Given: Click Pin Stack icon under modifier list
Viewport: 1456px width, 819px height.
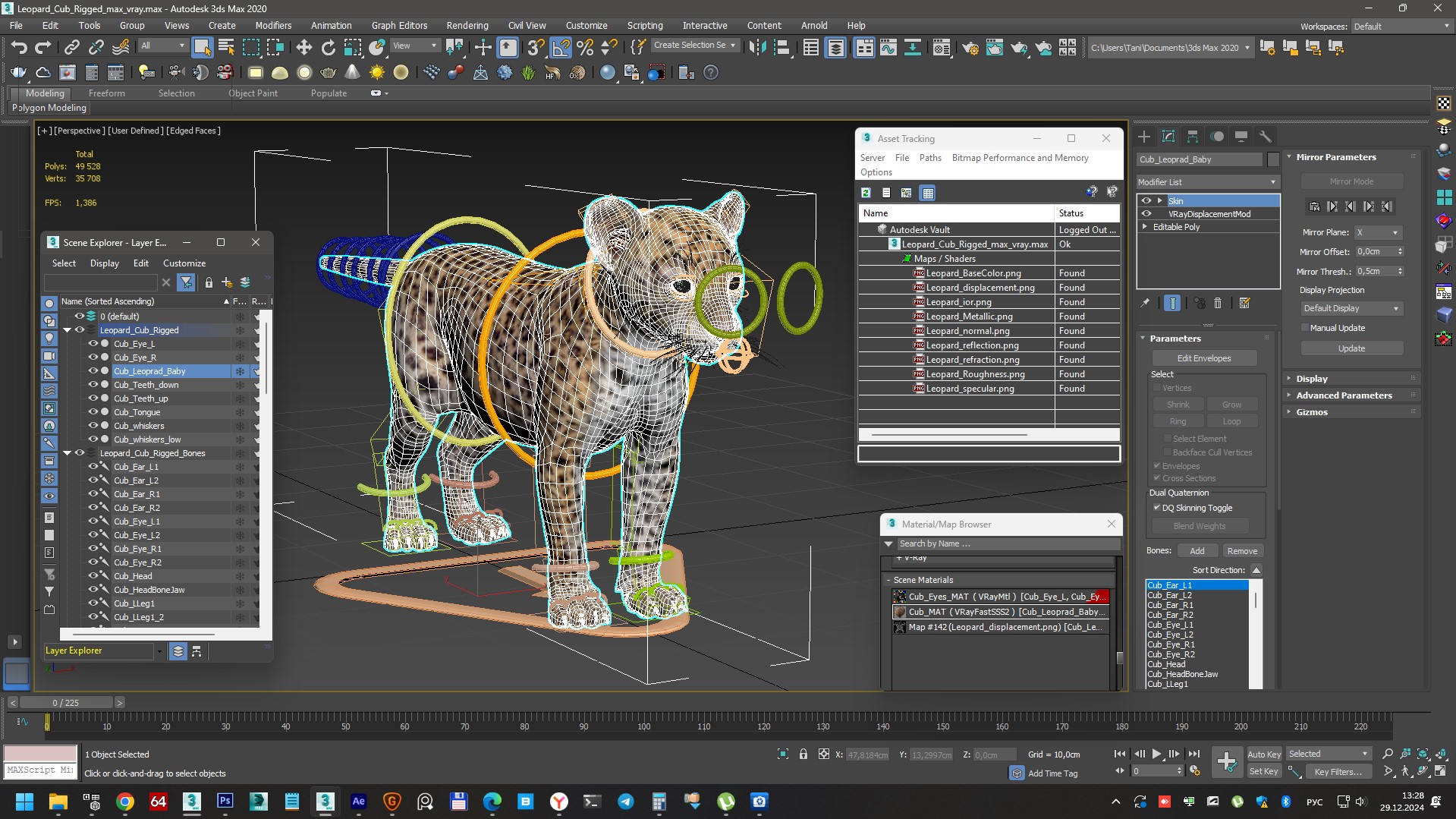Looking at the screenshot, I should point(1145,303).
